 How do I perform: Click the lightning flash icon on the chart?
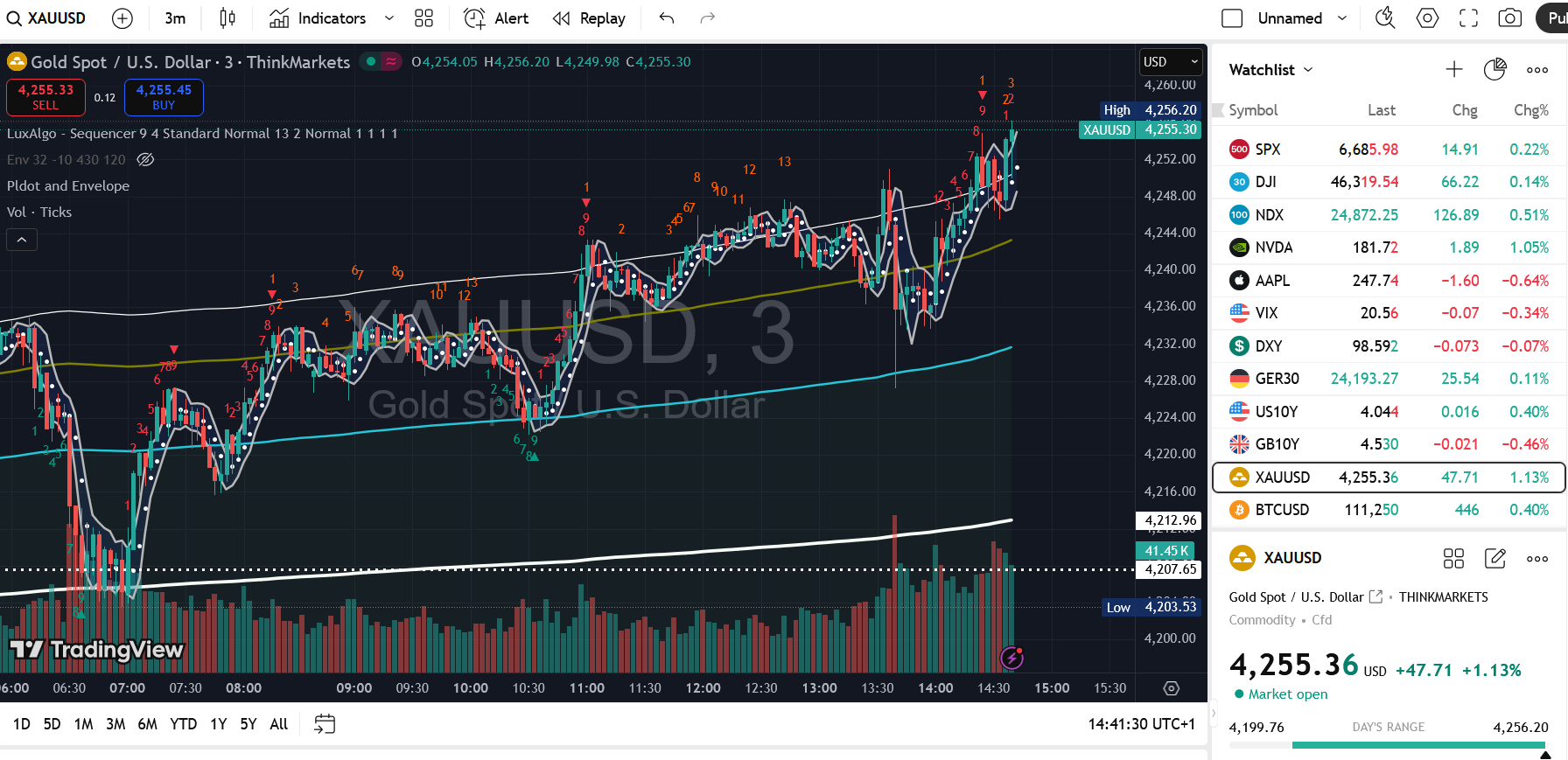click(1012, 657)
